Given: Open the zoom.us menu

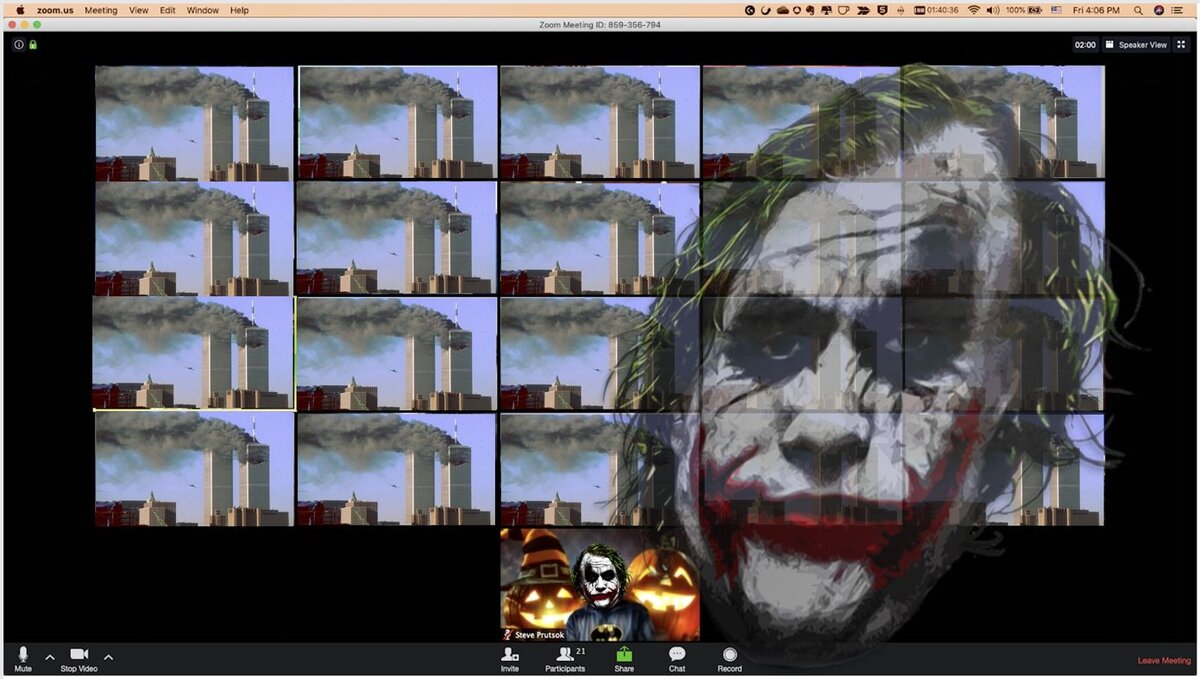Looking at the screenshot, I should pyautogui.click(x=53, y=10).
